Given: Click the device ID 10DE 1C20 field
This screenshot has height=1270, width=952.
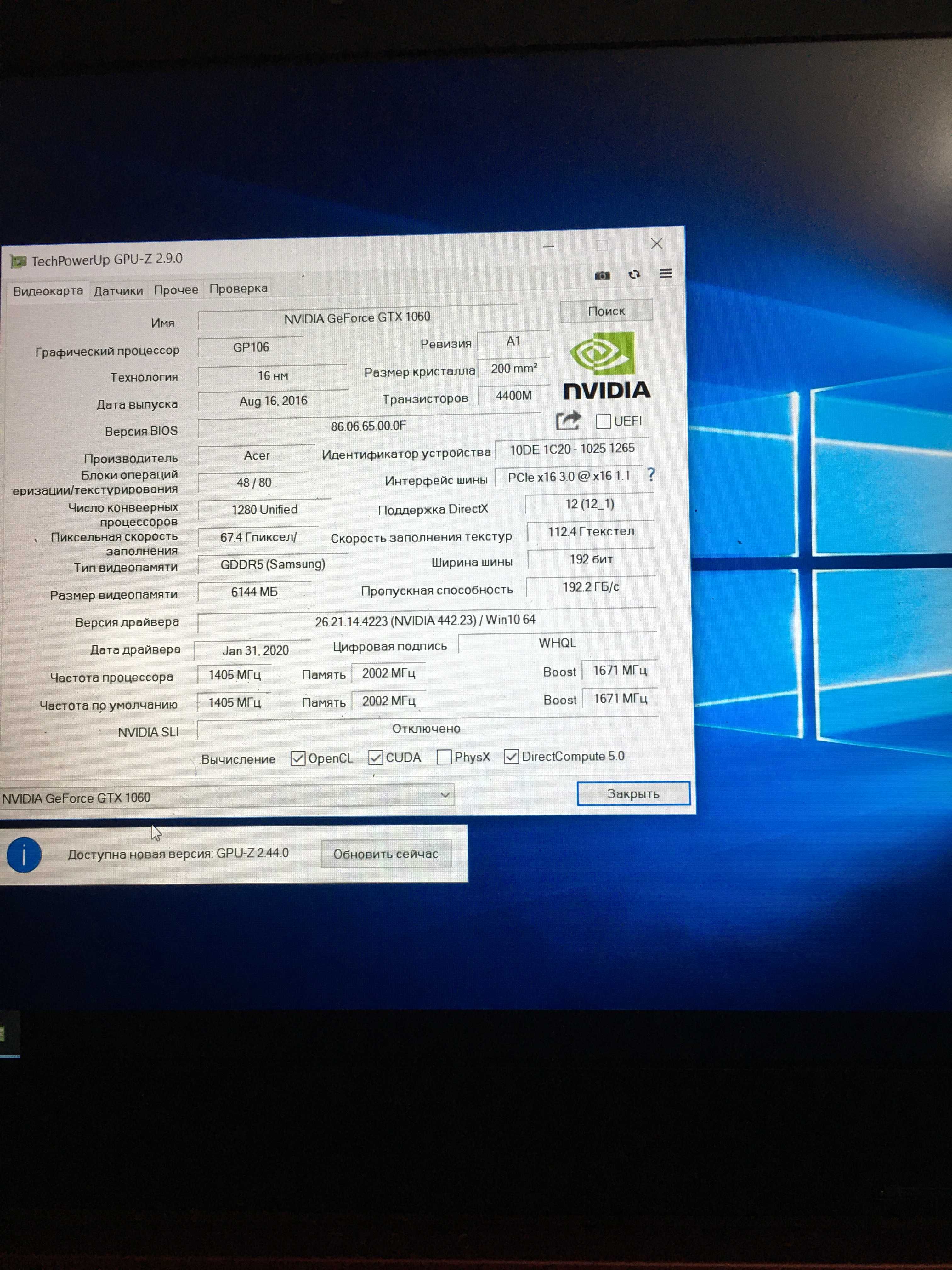Looking at the screenshot, I should coord(572,449).
